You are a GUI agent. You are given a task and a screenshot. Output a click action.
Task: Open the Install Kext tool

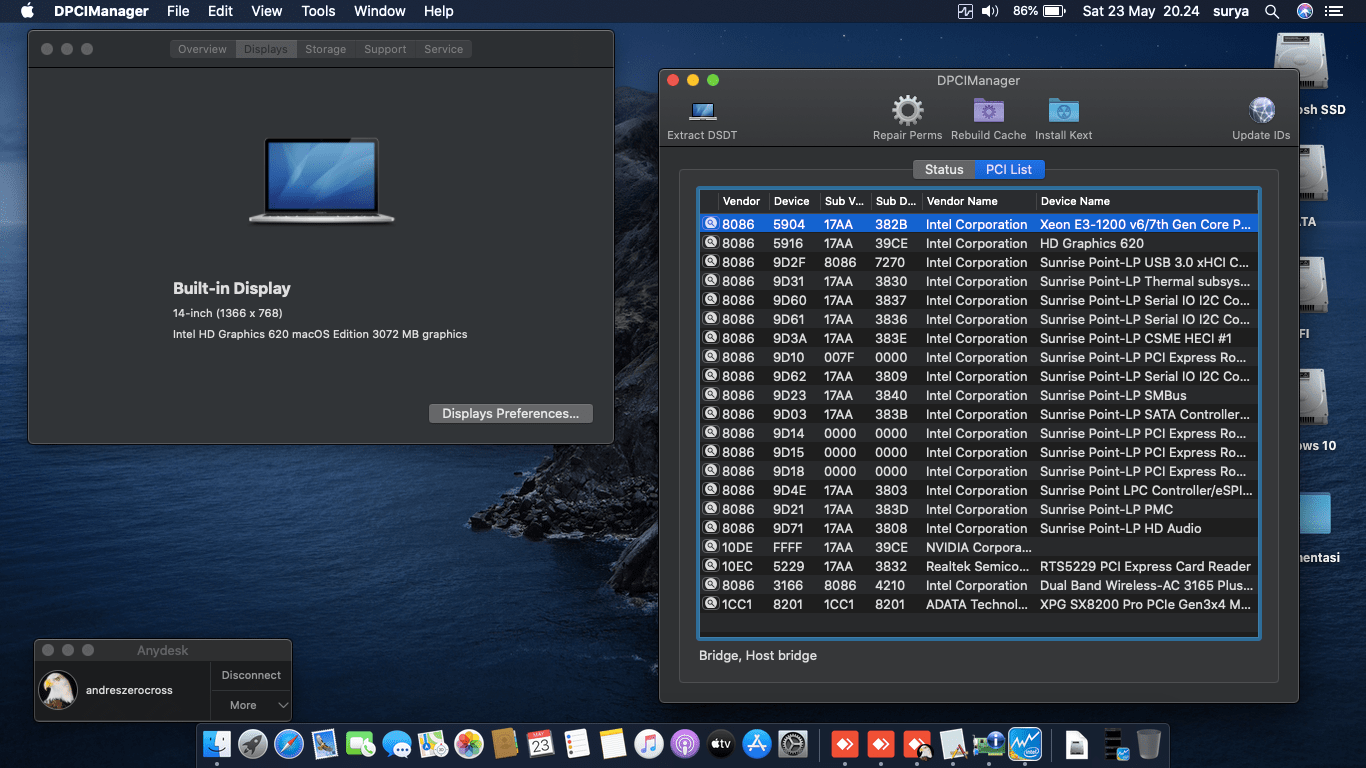(1063, 110)
